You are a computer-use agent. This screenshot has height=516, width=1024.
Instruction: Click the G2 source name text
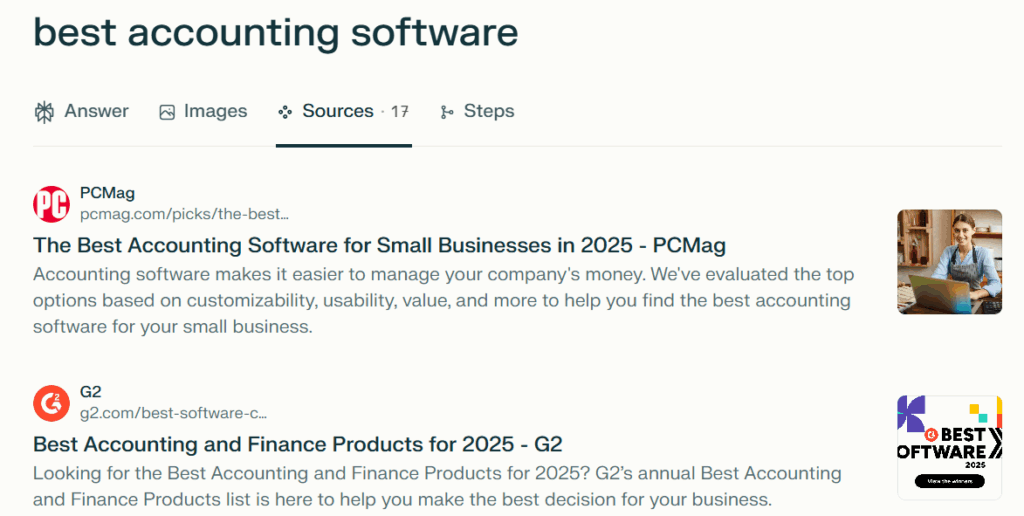pos(91,392)
